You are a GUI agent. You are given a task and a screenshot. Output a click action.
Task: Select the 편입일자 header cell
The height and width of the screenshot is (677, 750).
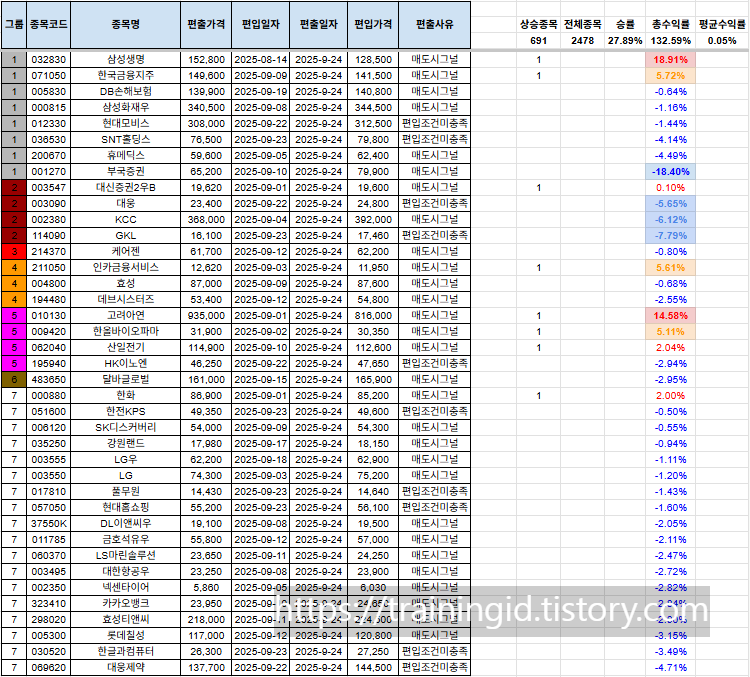pyautogui.click(x=261, y=24)
